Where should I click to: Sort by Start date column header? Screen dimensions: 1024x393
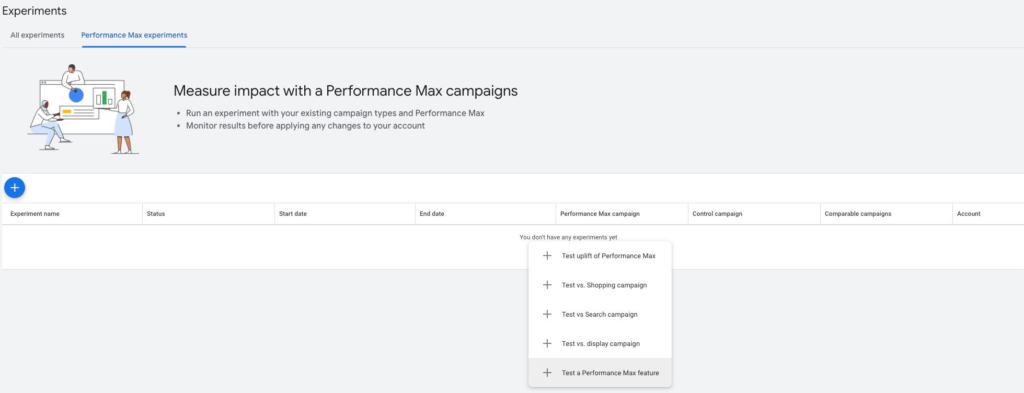292,214
